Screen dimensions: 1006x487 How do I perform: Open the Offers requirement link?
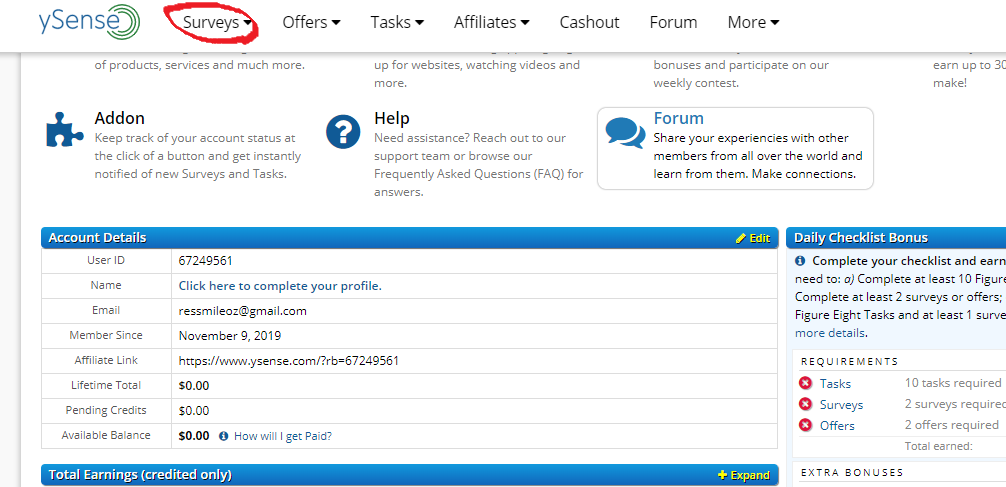837,425
